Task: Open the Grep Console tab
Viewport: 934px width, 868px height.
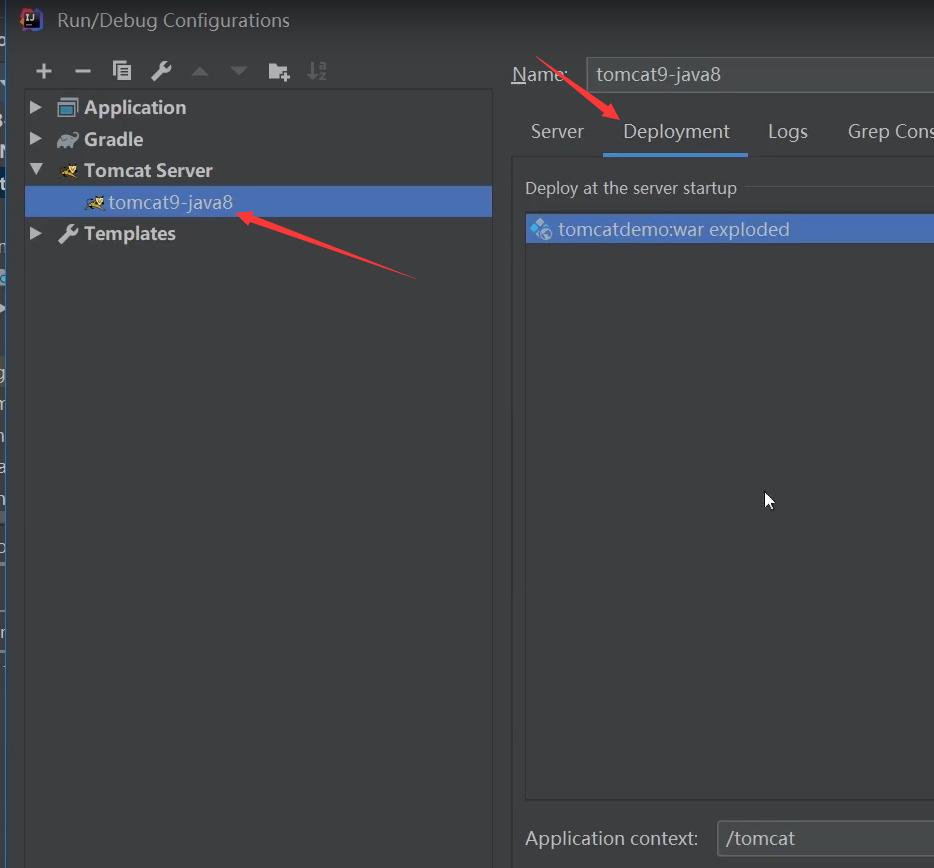Action: pyautogui.click(x=890, y=132)
